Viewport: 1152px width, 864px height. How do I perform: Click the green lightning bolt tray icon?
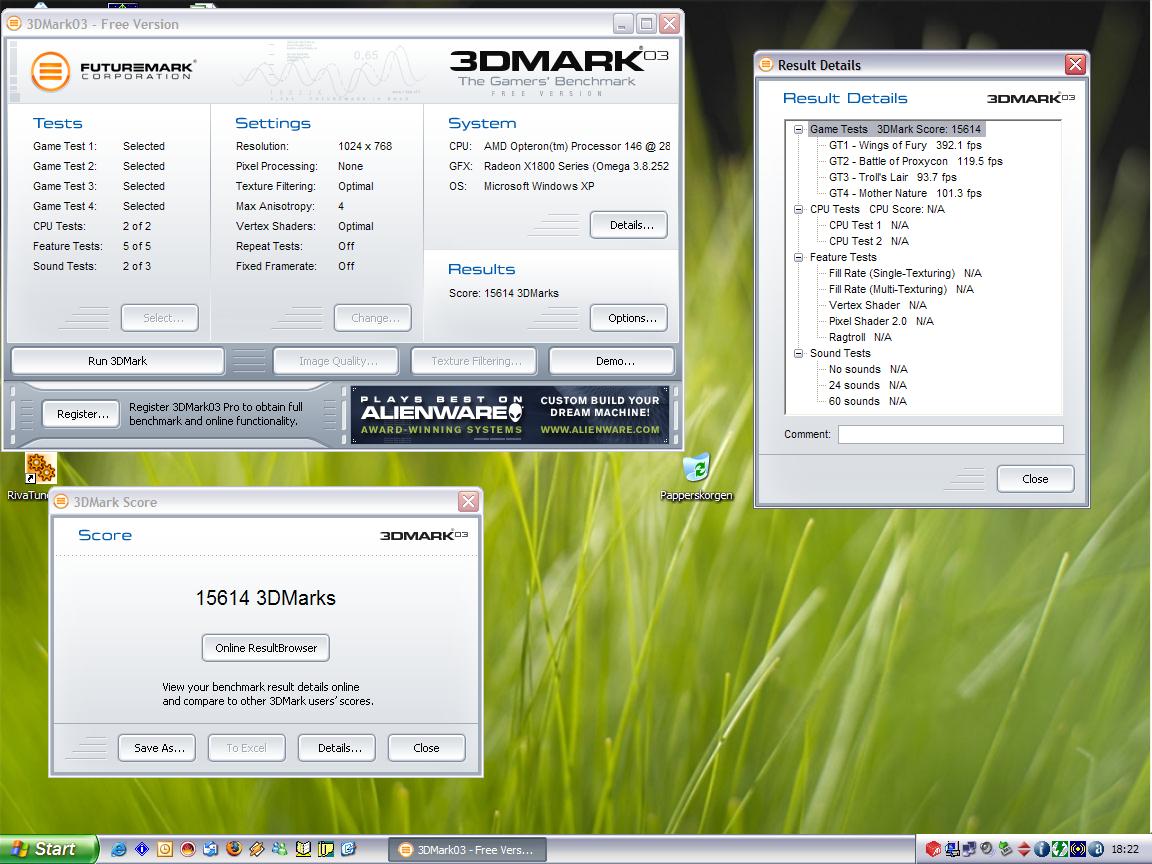click(1060, 849)
